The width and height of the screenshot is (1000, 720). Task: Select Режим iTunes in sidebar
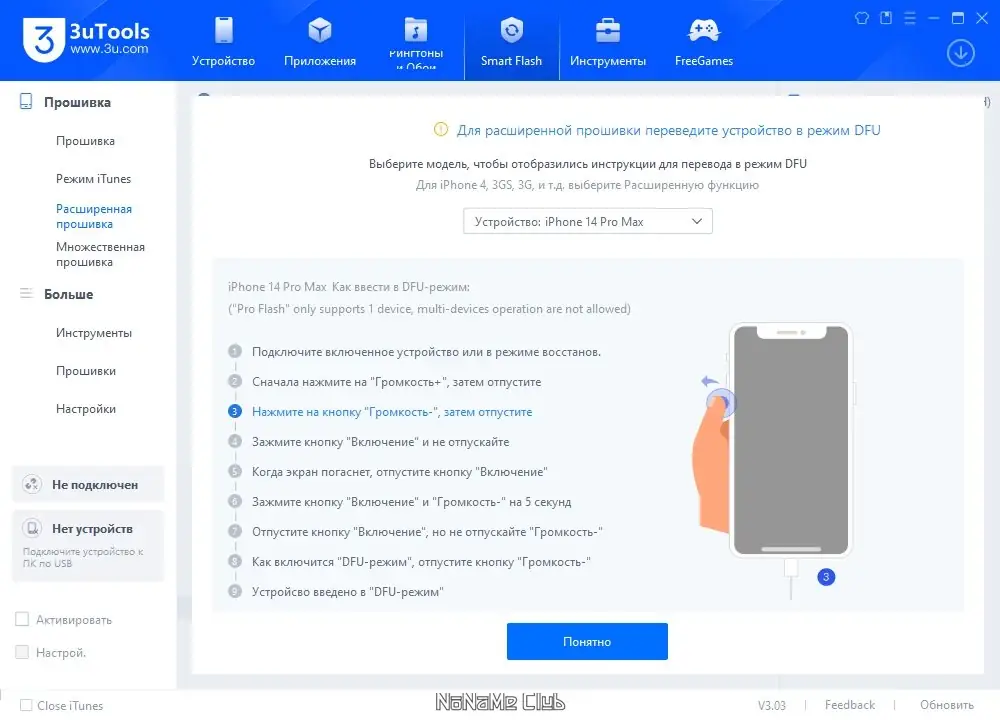pyautogui.click(x=93, y=179)
